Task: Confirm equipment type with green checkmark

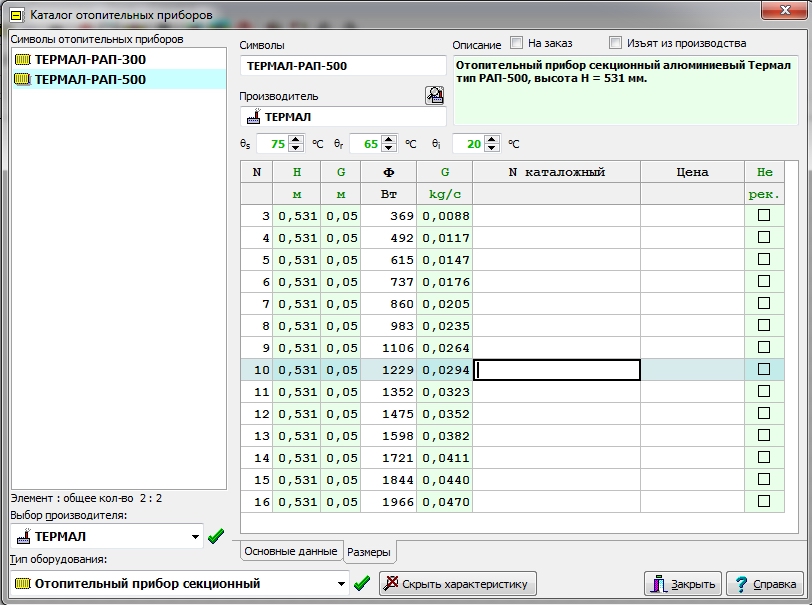Action: point(361,584)
